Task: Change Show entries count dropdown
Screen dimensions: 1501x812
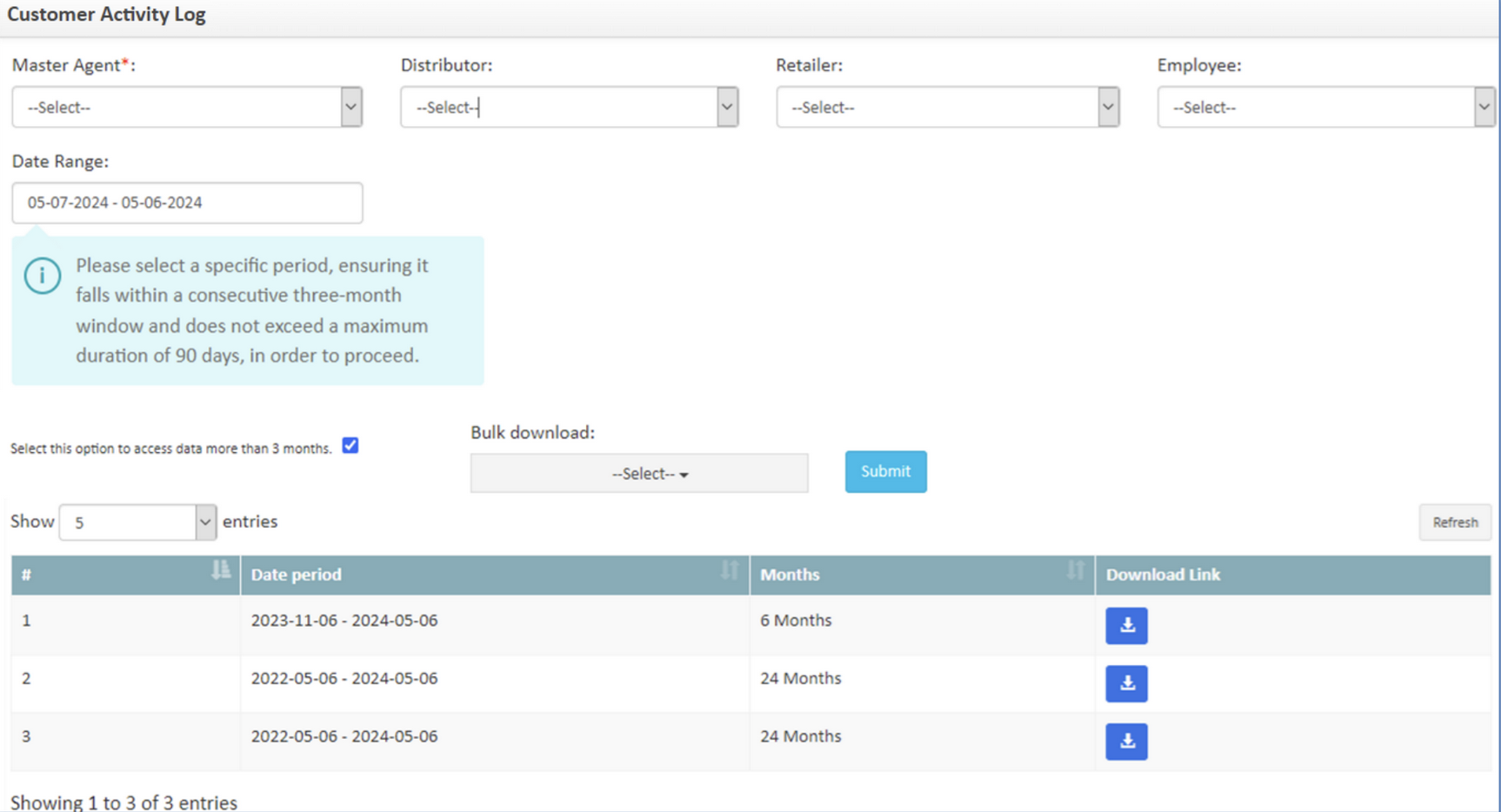Action: [137, 522]
